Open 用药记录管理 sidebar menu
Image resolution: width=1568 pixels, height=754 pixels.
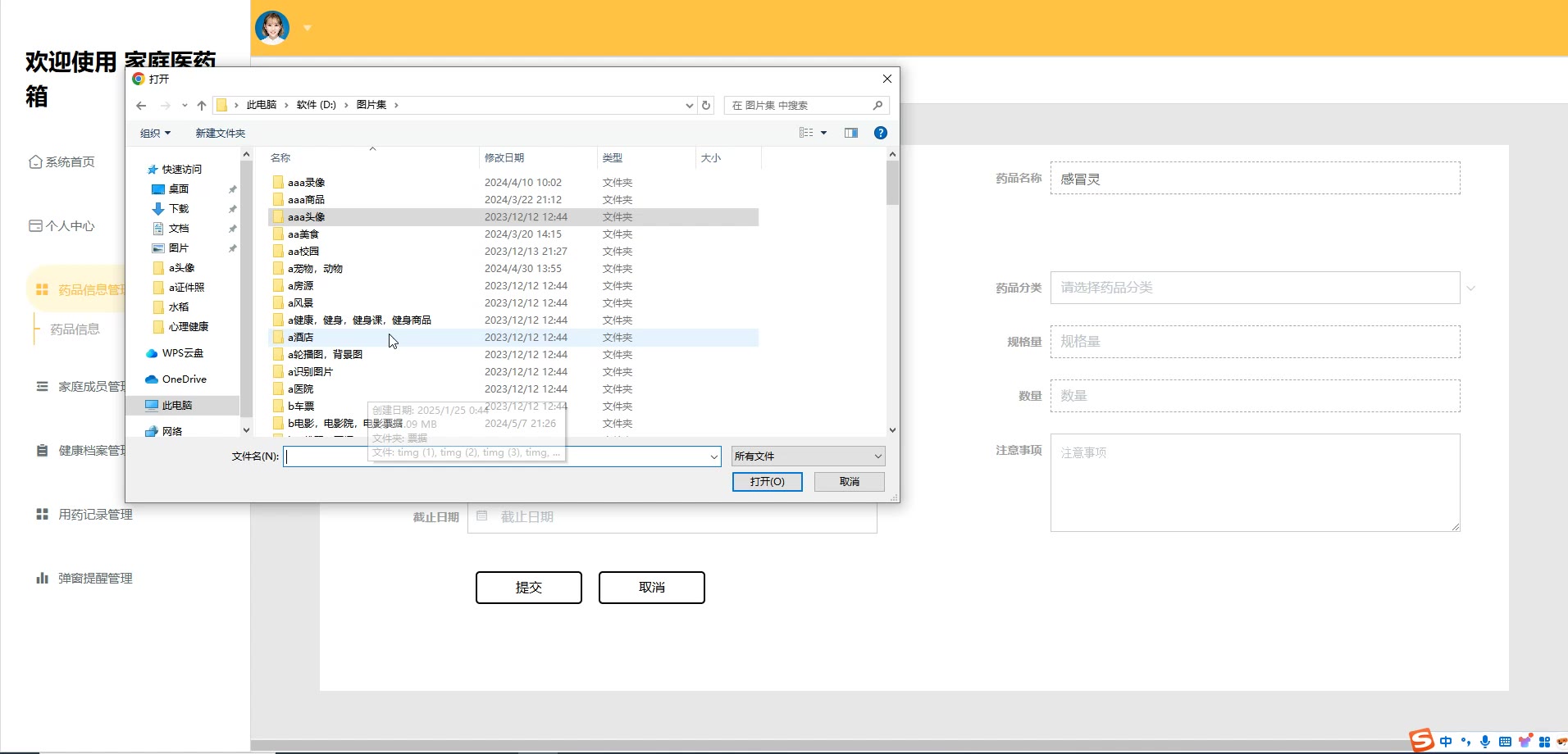(95, 515)
